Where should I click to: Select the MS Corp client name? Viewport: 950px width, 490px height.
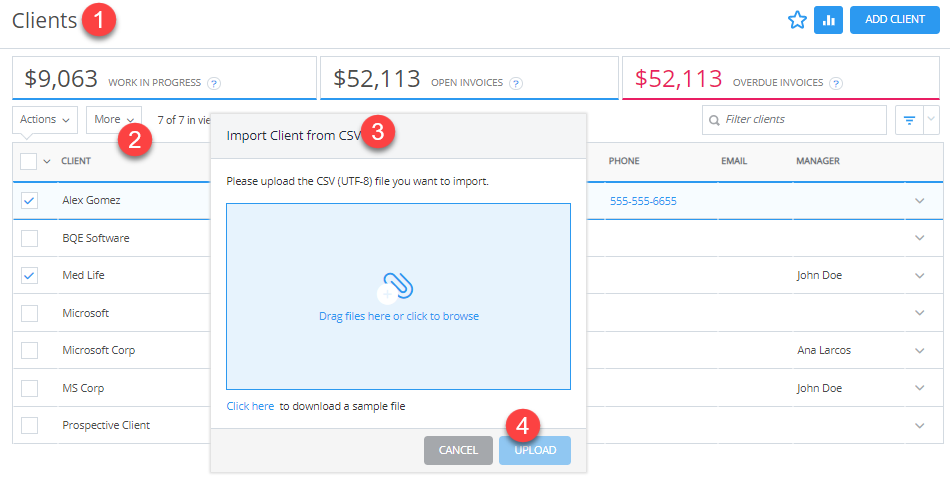(x=83, y=388)
